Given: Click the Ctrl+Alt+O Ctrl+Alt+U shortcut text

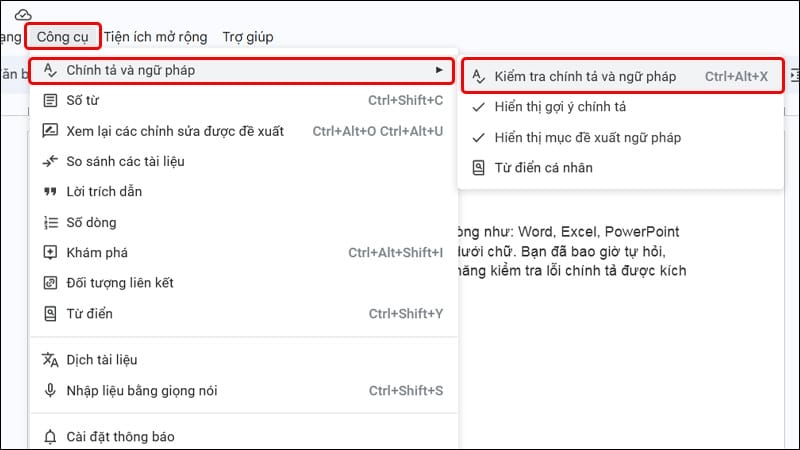Looking at the screenshot, I should (378, 131).
